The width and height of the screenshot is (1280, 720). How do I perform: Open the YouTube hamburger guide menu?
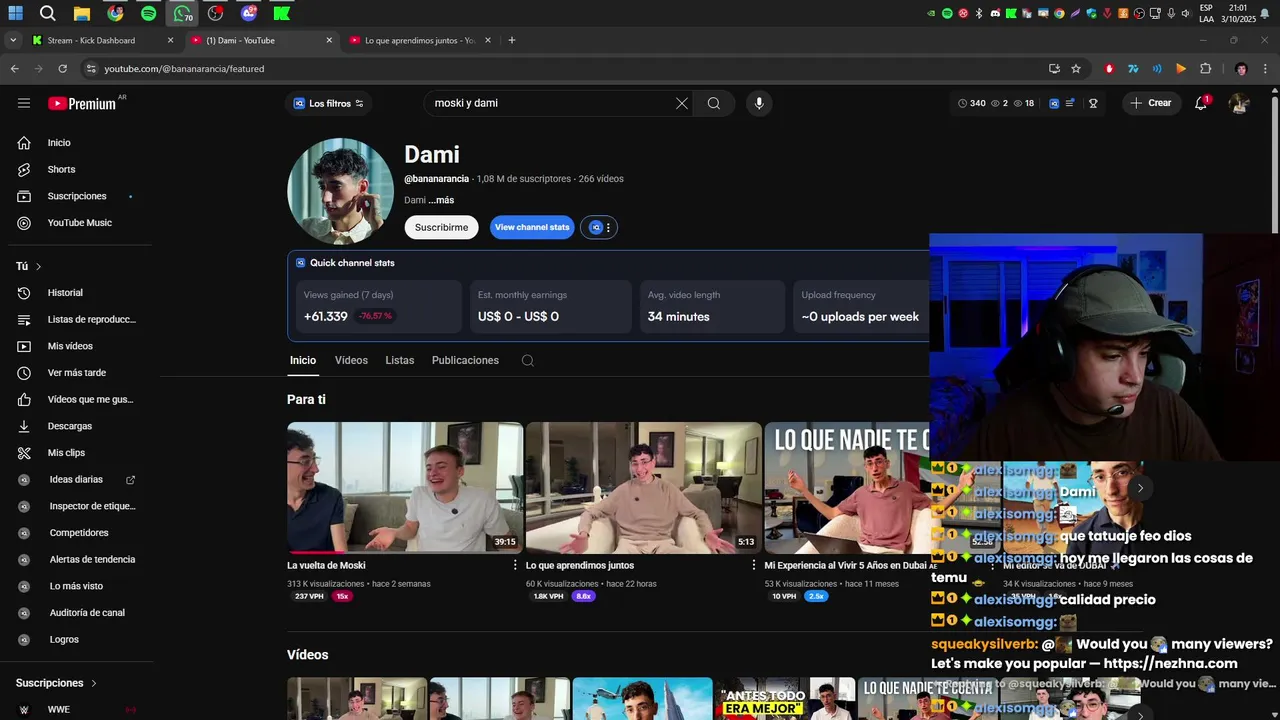tap(24, 103)
